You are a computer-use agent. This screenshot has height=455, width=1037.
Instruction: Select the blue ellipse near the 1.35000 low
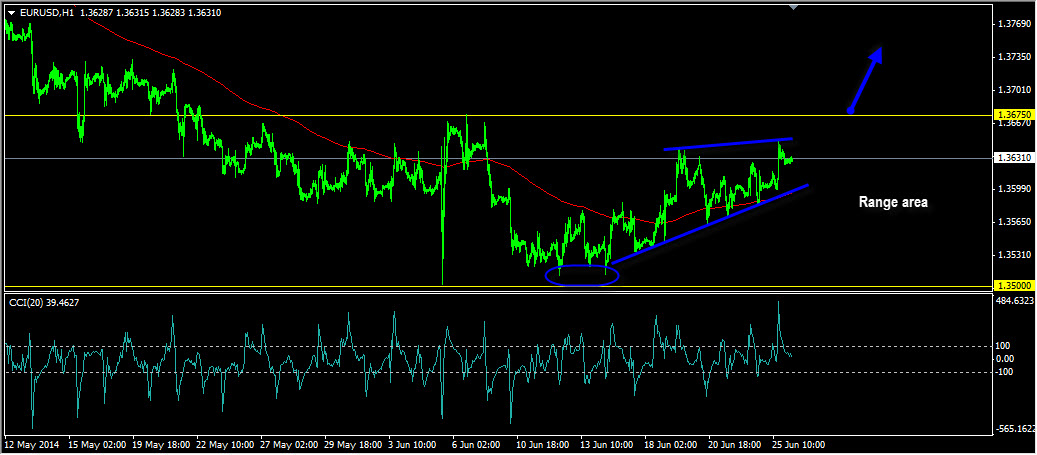pyautogui.click(x=582, y=275)
